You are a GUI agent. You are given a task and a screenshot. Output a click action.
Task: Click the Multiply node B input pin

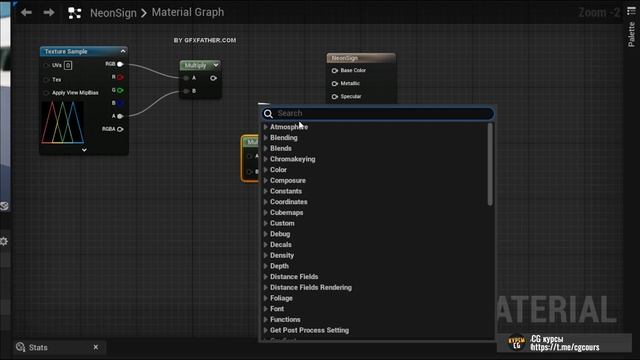[186, 91]
